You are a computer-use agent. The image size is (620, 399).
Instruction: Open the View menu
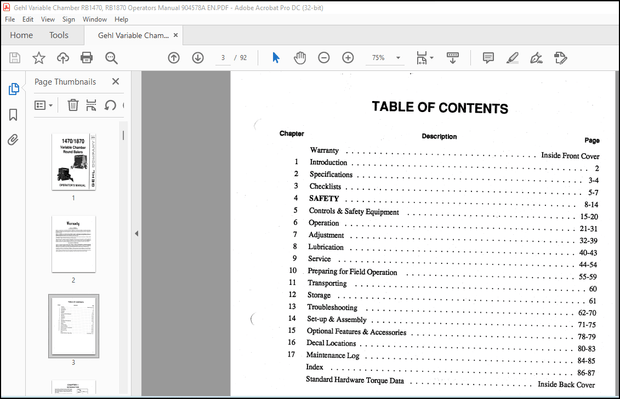(x=48, y=19)
